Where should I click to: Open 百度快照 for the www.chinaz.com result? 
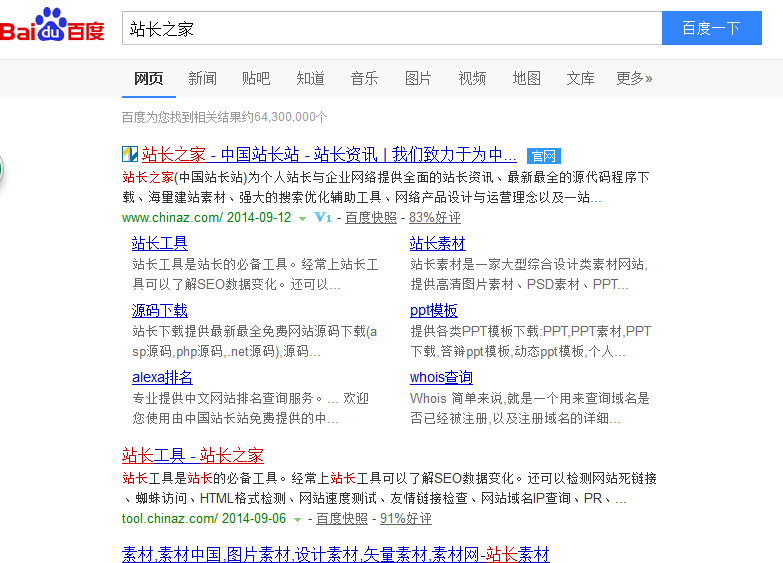click(x=371, y=217)
